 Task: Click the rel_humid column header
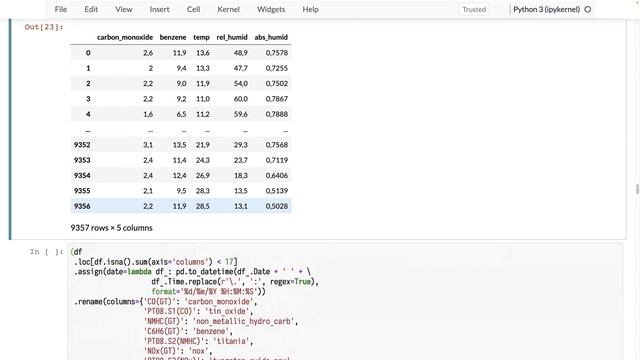[x=232, y=37]
